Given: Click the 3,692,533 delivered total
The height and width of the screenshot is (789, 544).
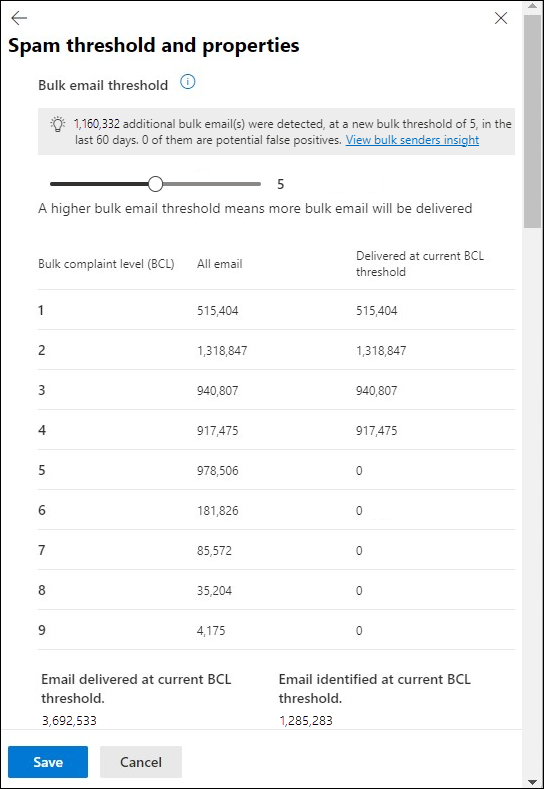Looking at the screenshot, I should pos(69,721).
